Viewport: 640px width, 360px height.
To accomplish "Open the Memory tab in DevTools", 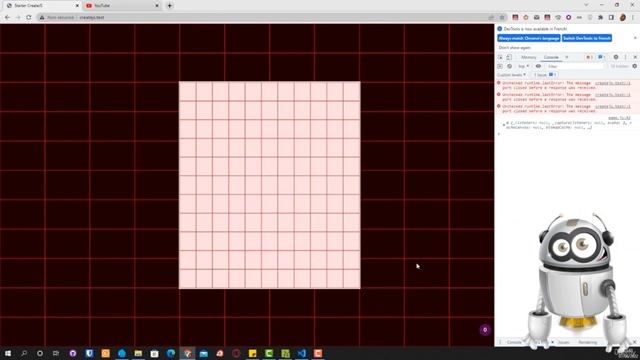I will coord(529,57).
